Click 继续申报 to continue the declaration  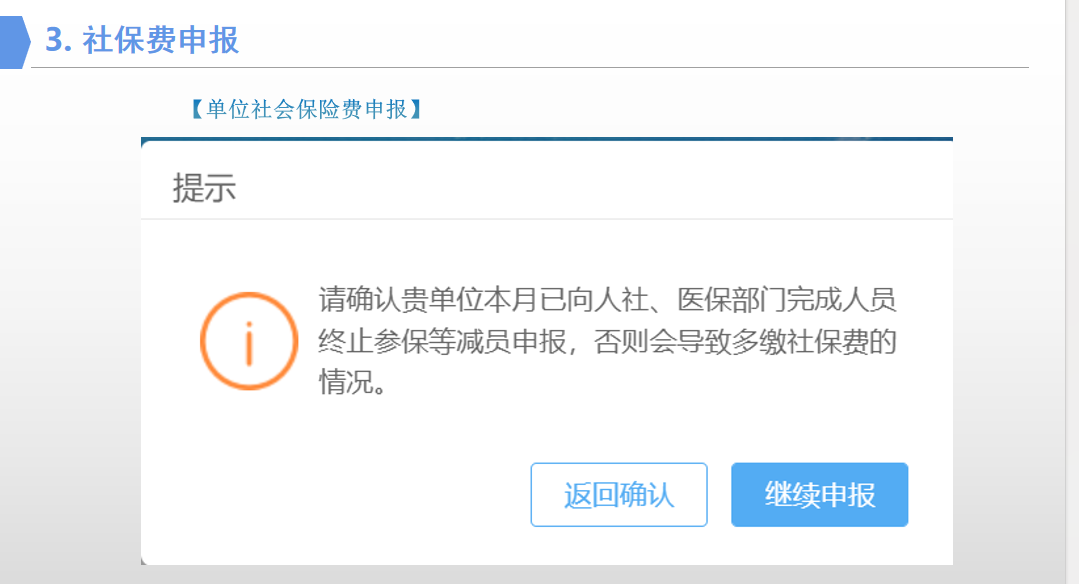(x=820, y=495)
